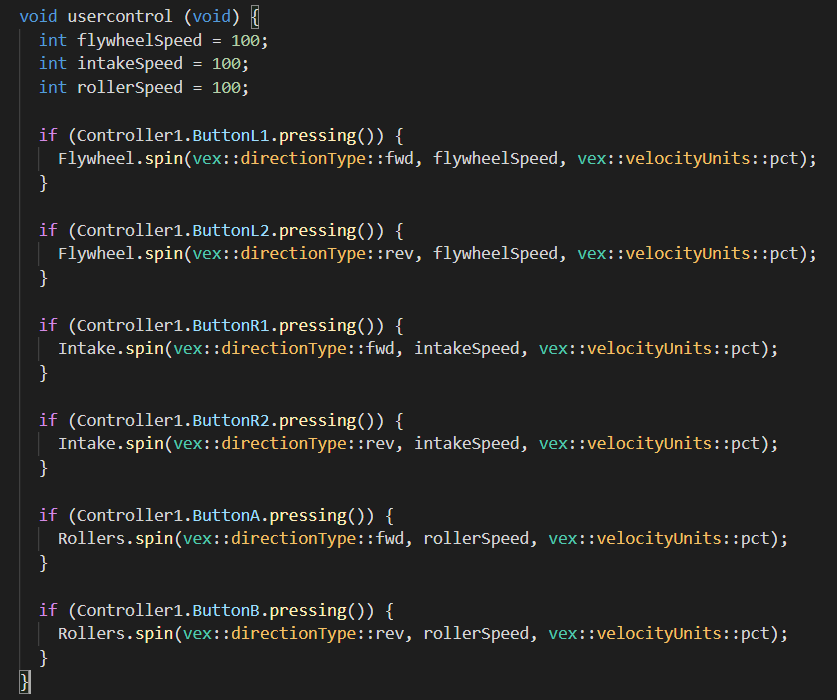The width and height of the screenshot is (837, 700).
Task: Click rev in the Intake.spin line
Action: click(380, 444)
